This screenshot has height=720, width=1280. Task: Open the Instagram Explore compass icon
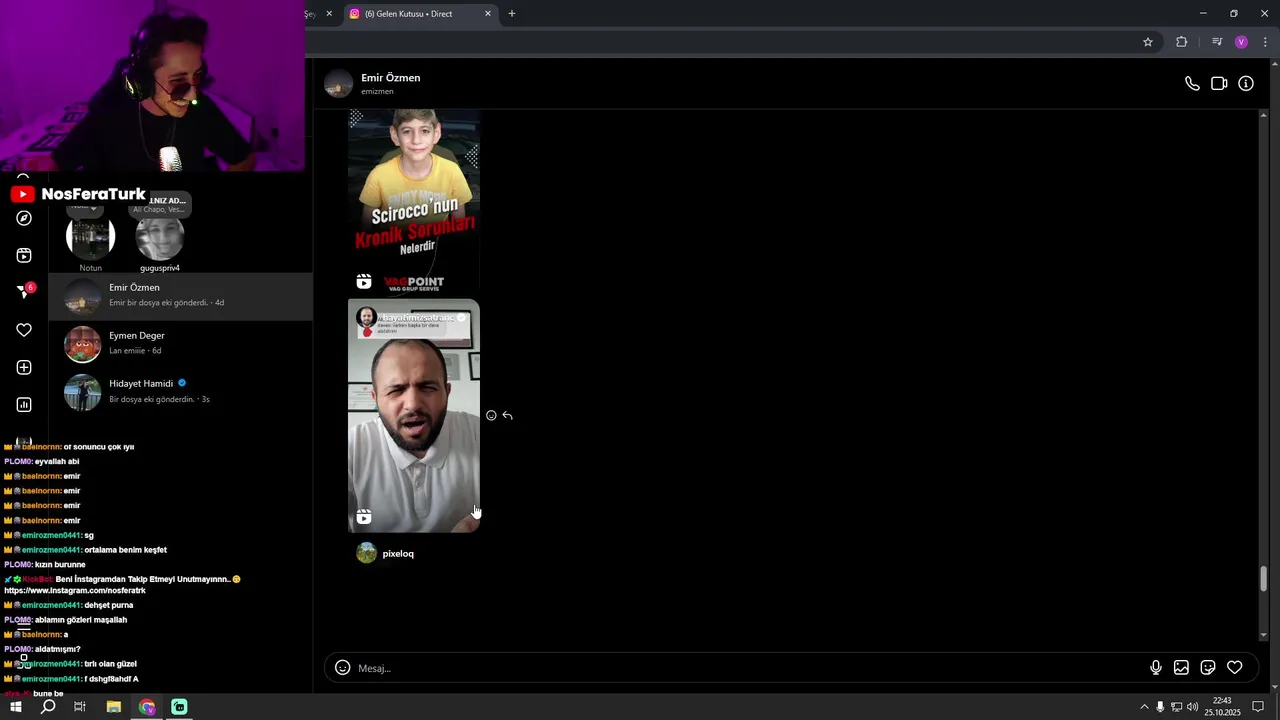(x=24, y=218)
